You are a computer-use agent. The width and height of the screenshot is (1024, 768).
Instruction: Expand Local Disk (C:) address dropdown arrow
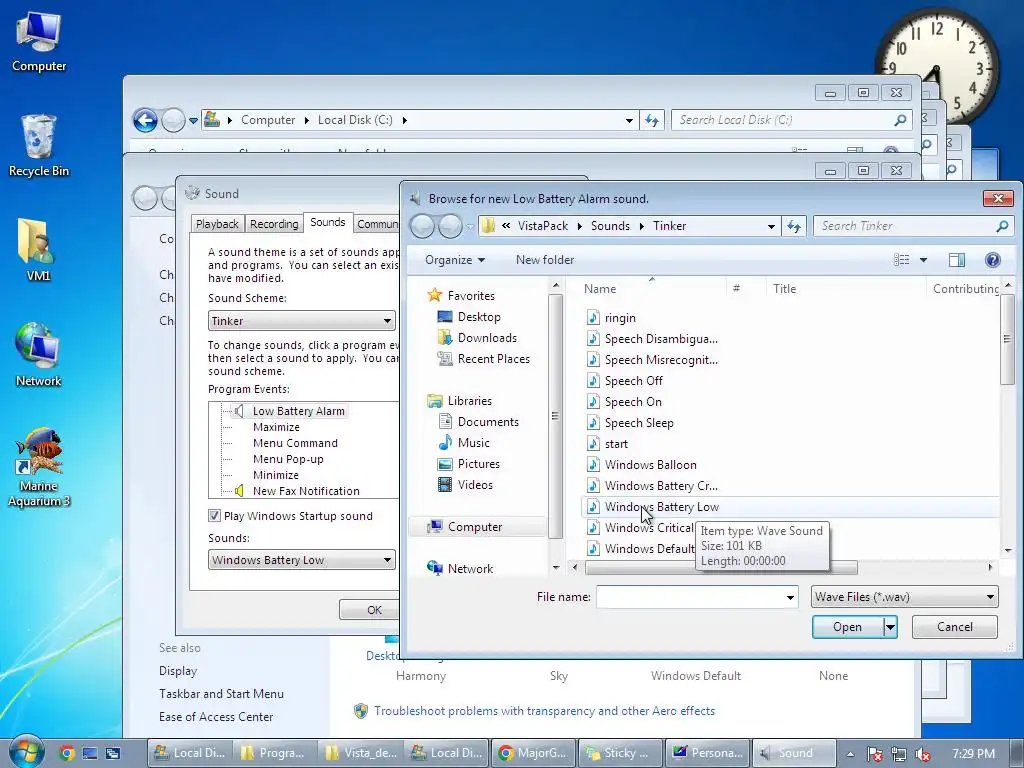pyautogui.click(x=629, y=121)
